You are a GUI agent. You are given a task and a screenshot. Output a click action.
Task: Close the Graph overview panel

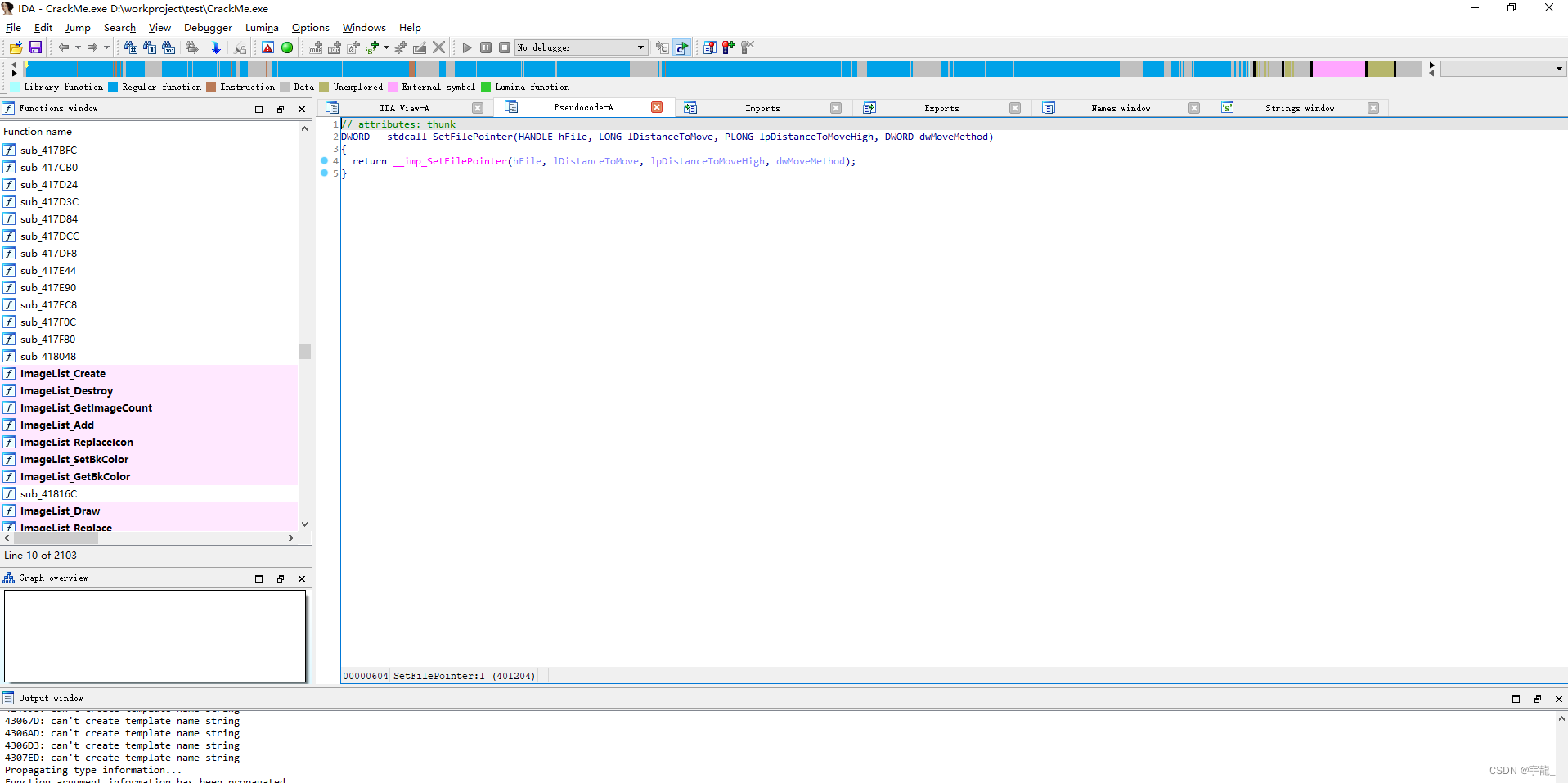[x=302, y=578]
